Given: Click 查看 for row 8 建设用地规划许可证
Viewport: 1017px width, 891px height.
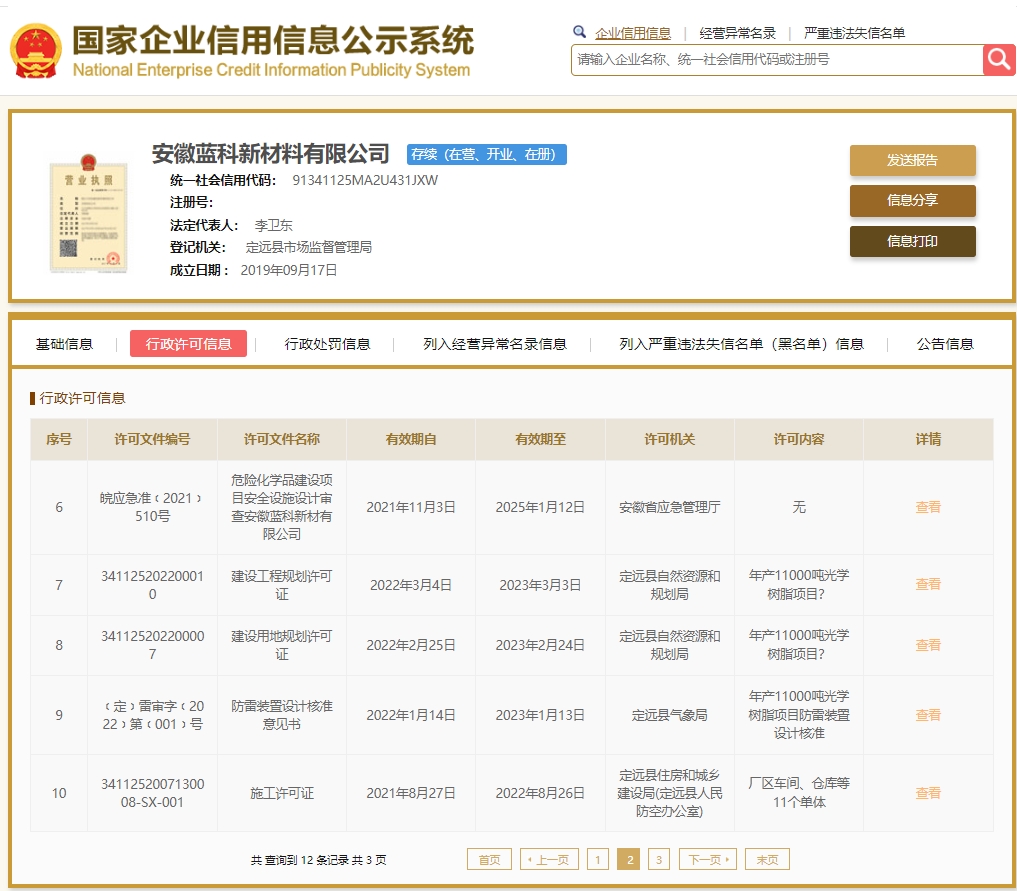Looking at the screenshot, I should (928, 645).
